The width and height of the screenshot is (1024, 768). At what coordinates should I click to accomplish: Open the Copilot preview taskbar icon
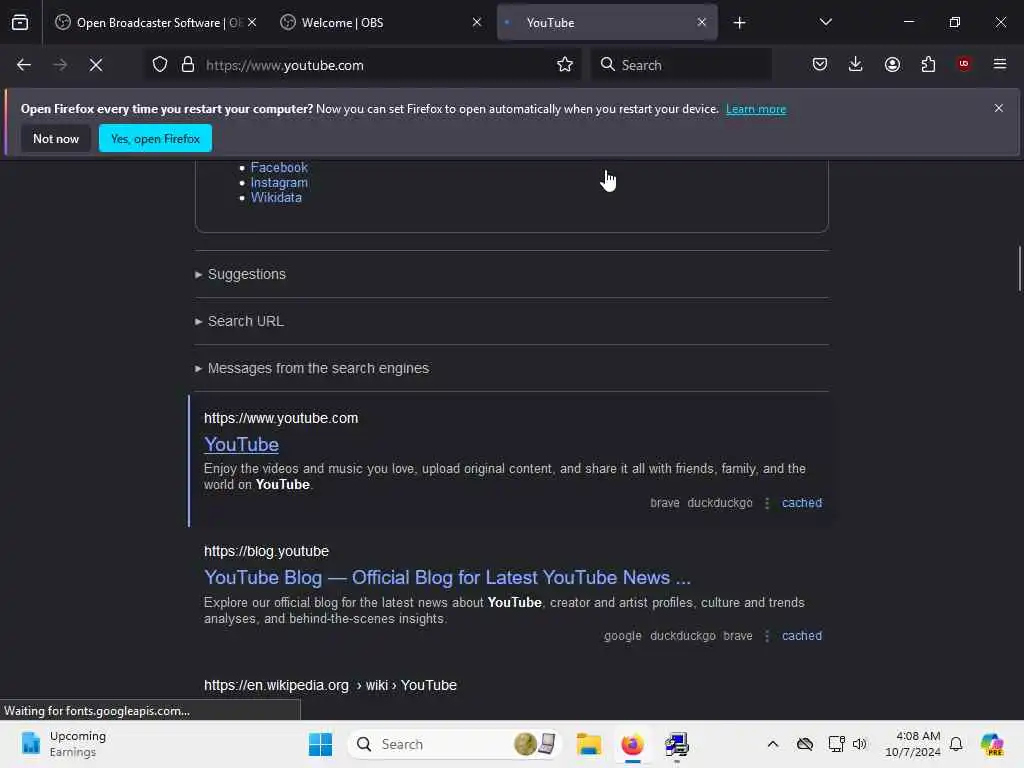(992, 744)
